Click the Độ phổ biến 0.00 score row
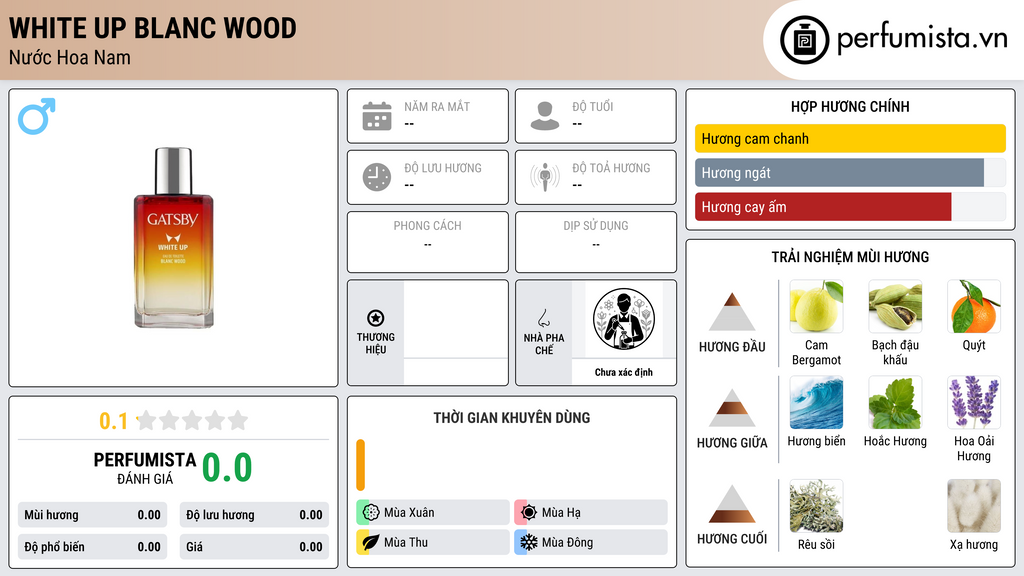This screenshot has height=576, width=1024. point(92,547)
